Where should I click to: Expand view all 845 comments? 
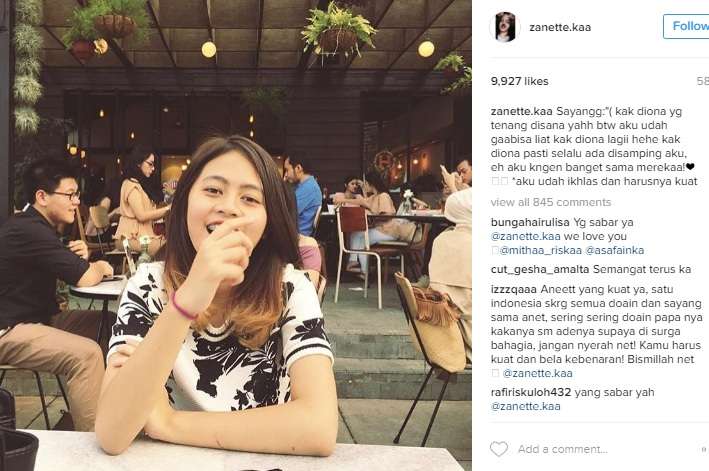tap(551, 202)
